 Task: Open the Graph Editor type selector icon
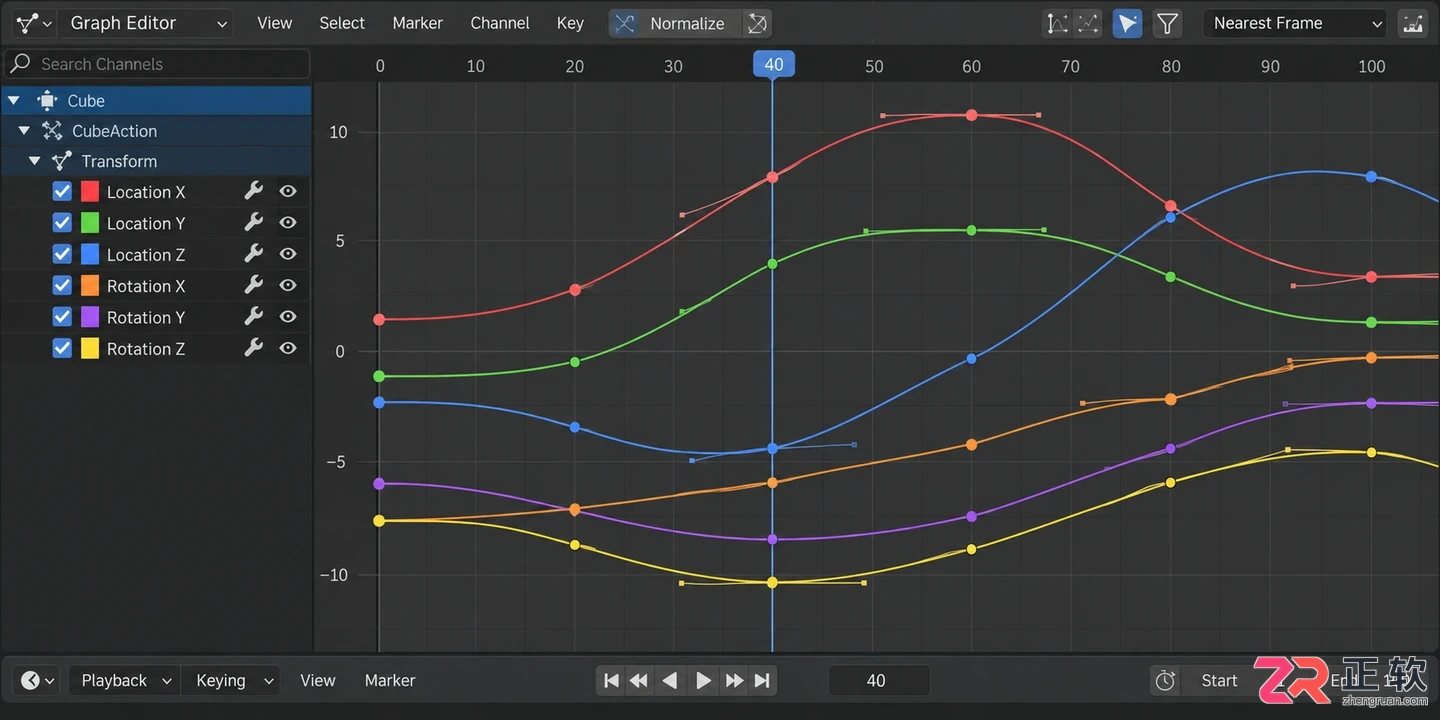point(35,23)
